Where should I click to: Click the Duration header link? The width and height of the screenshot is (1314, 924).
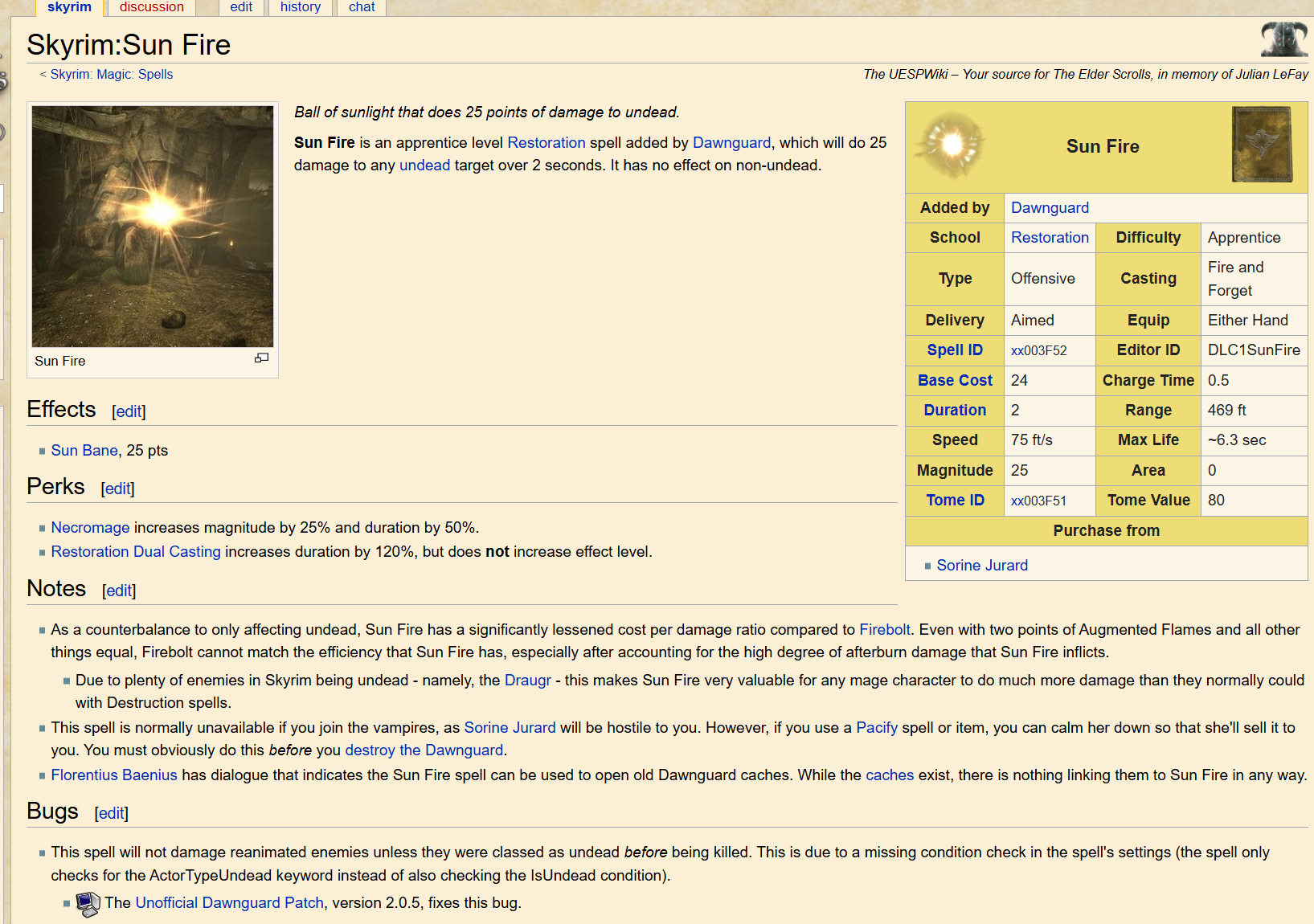click(955, 411)
